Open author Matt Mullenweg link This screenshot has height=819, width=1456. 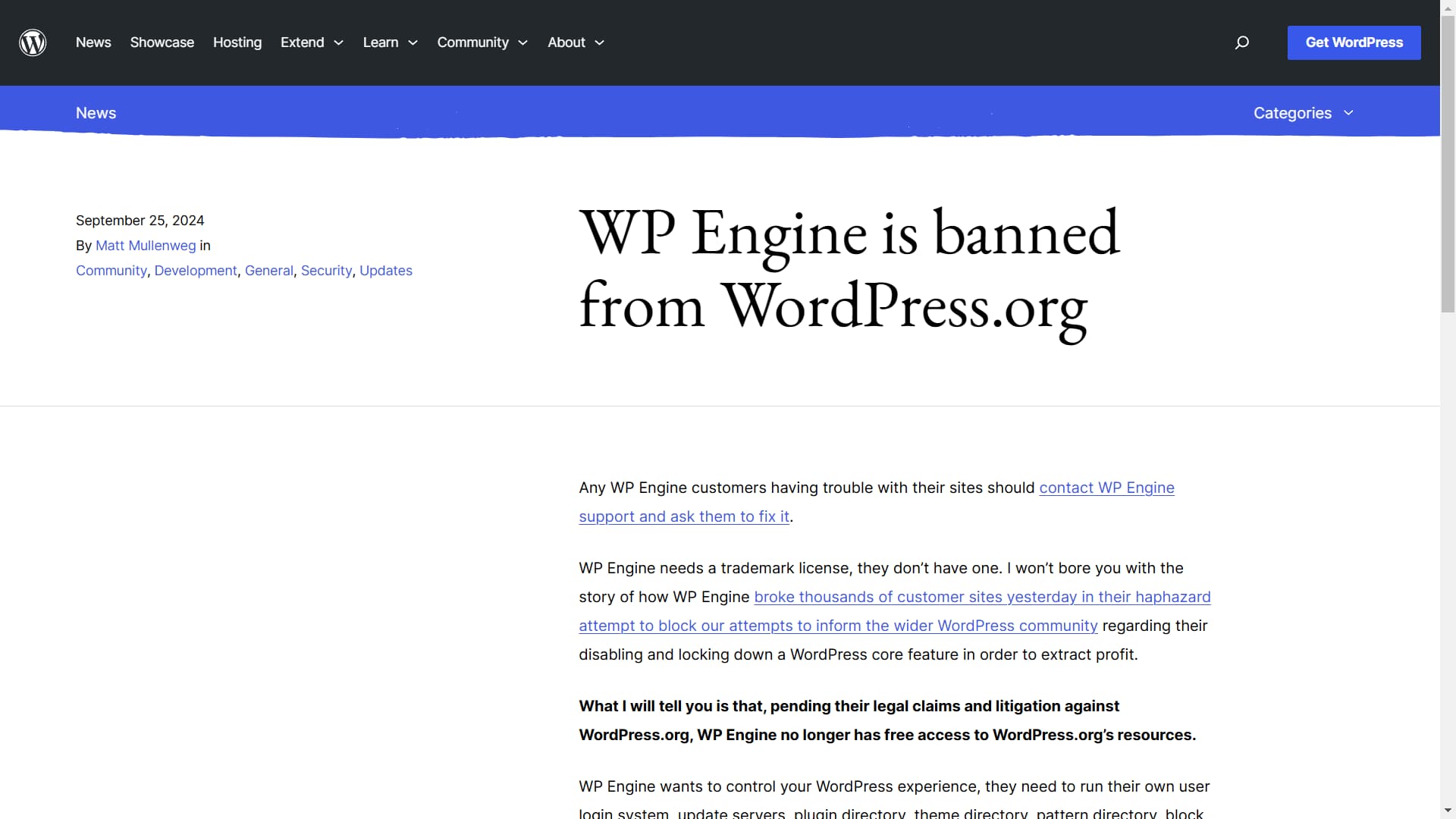coord(146,246)
